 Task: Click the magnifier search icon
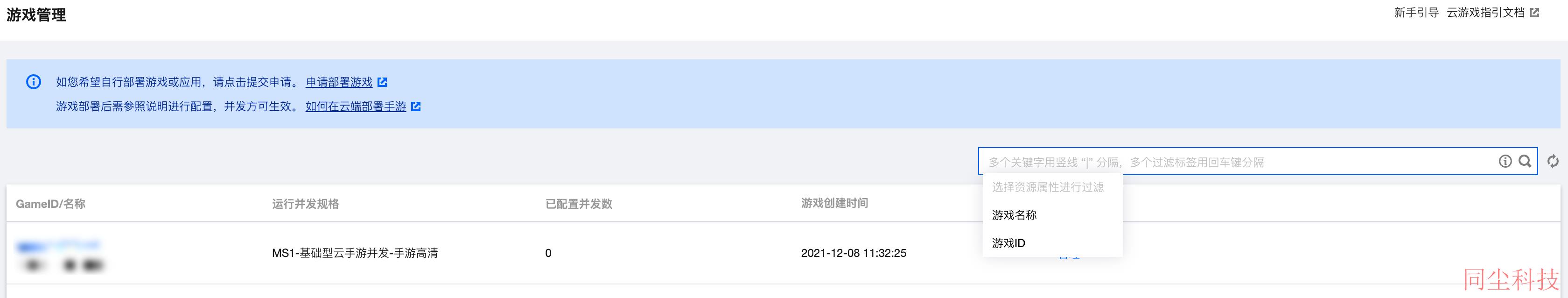[1525, 162]
